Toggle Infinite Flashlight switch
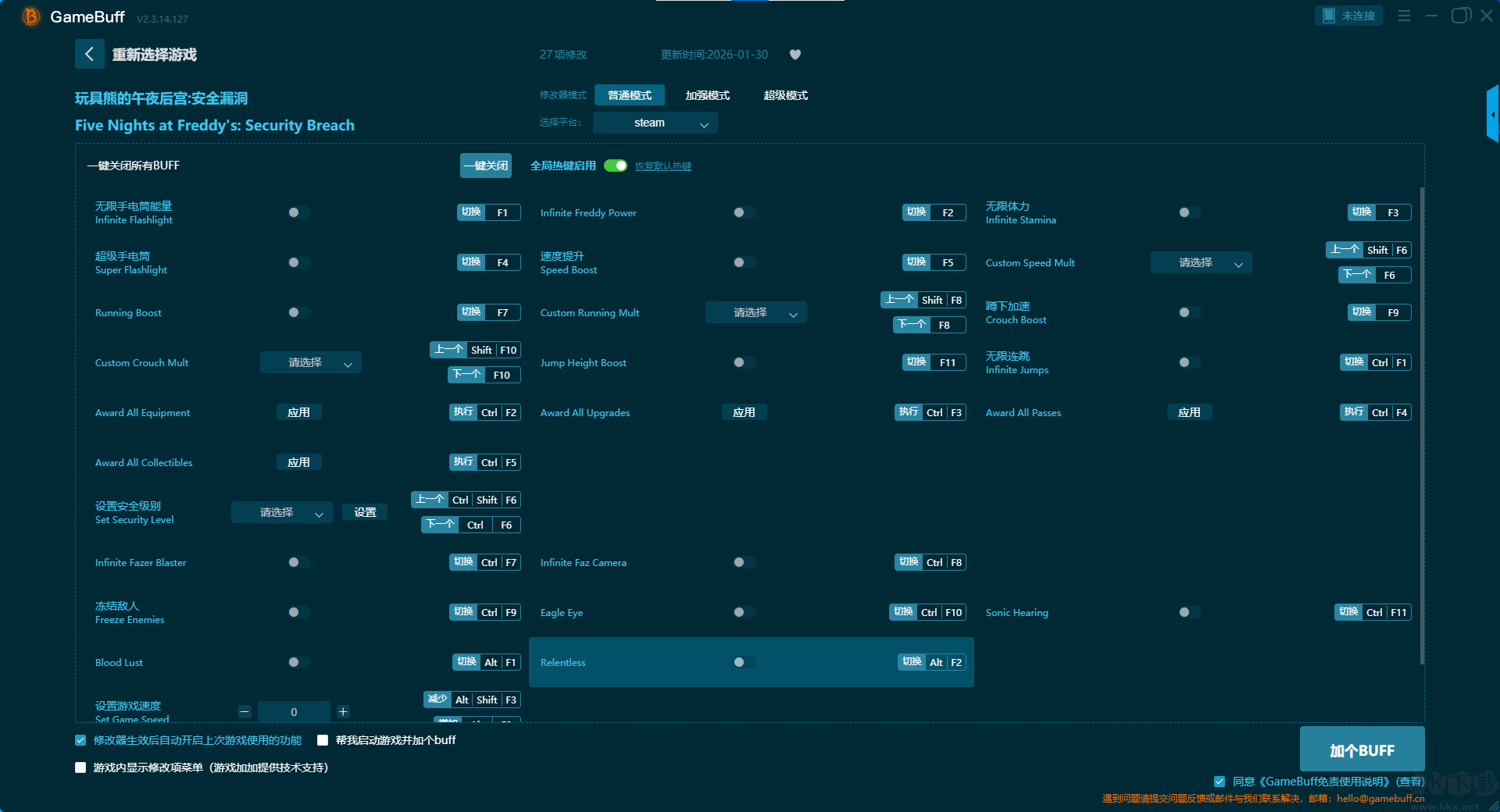 coord(298,212)
